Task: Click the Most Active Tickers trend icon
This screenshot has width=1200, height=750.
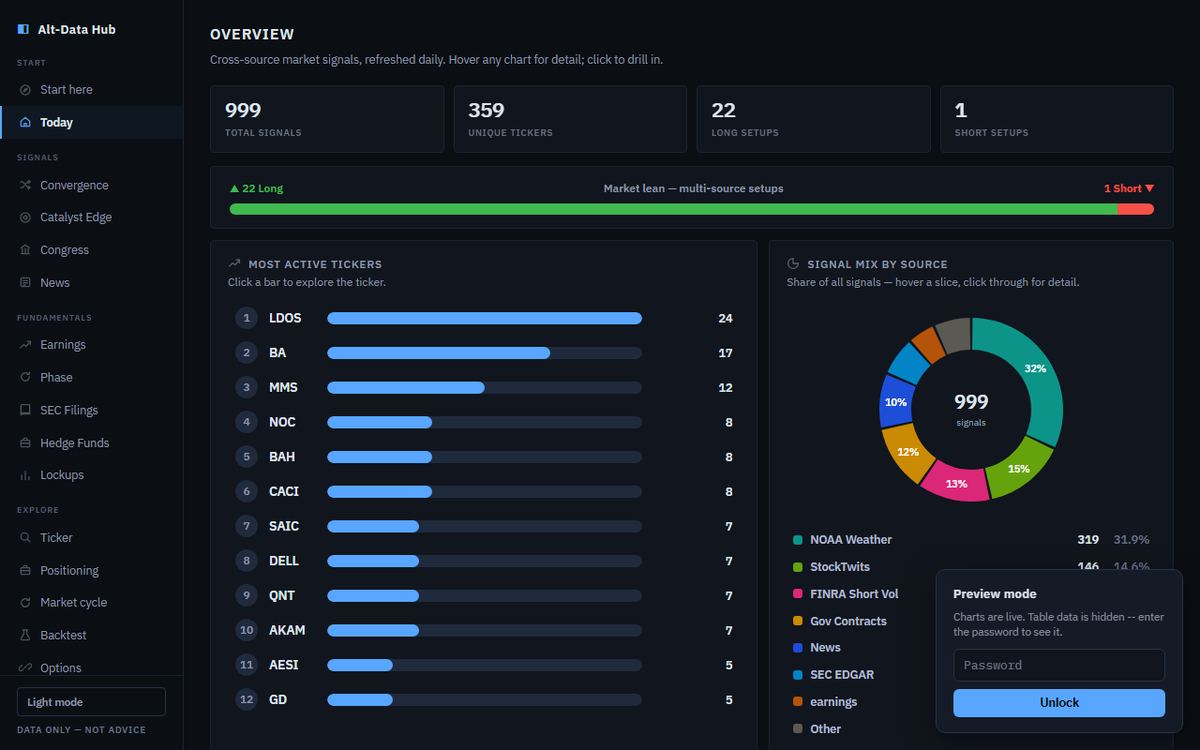Action: tap(234, 264)
